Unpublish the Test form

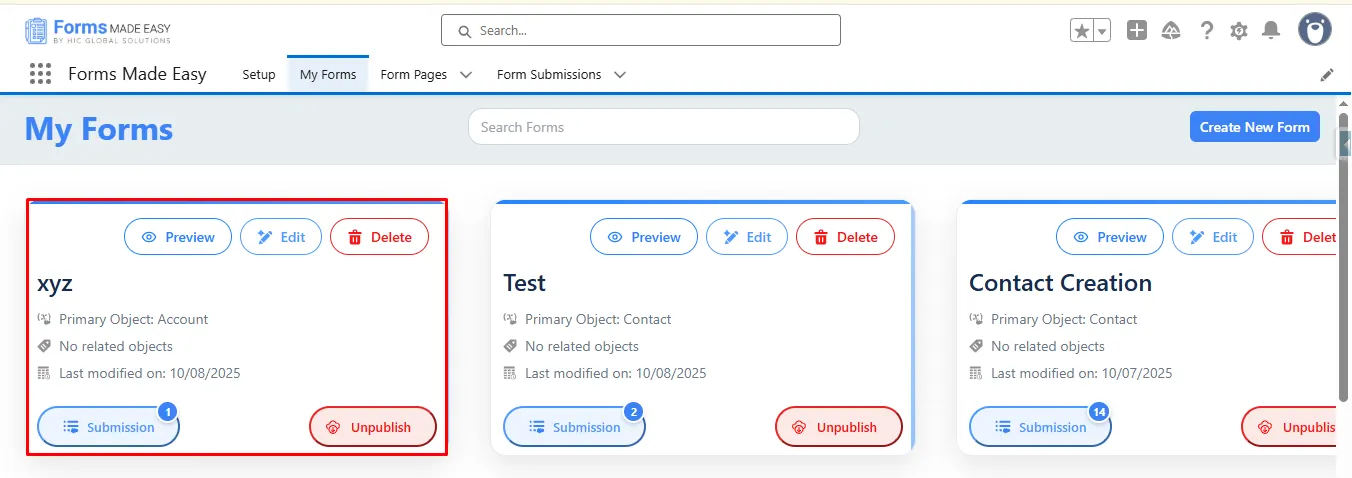(839, 427)
